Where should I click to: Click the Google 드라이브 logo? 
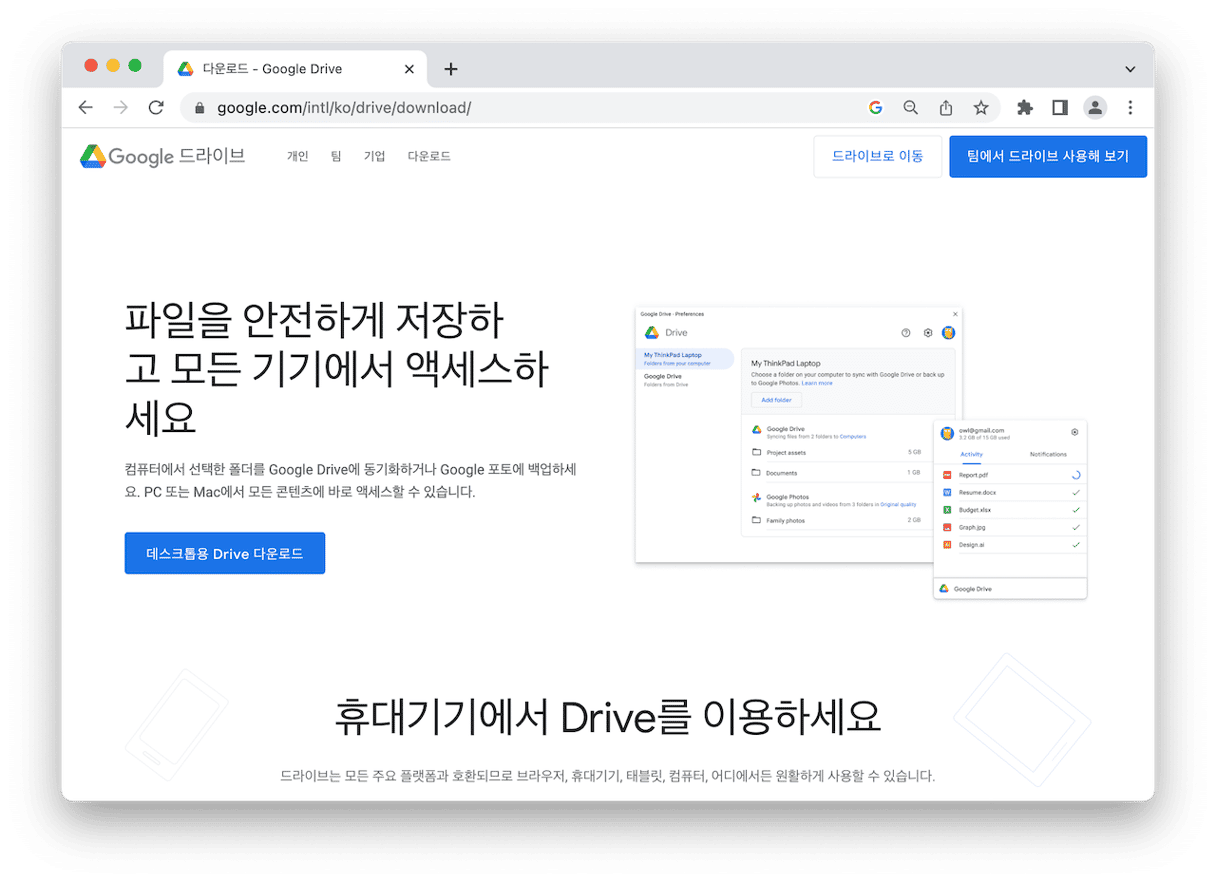[163, 156]
